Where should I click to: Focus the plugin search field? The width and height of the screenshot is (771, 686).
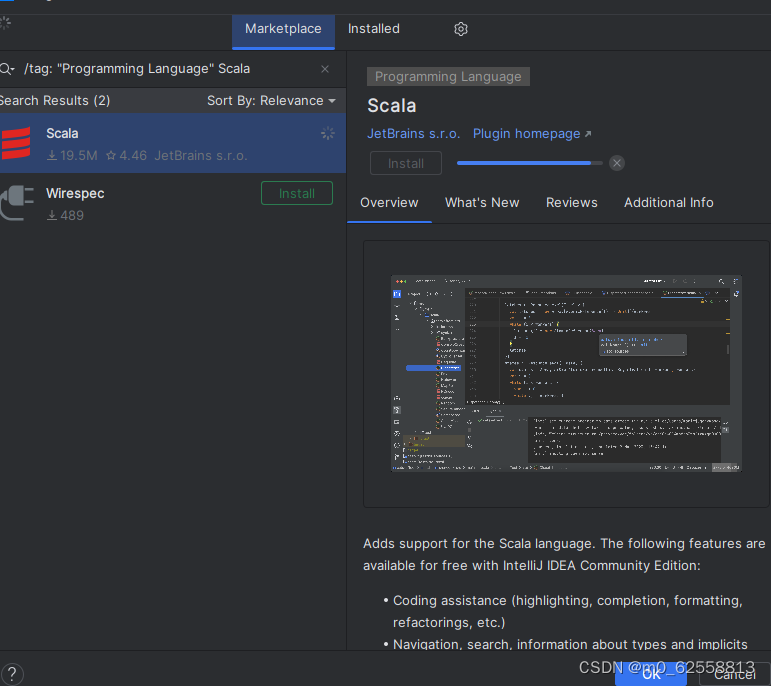point(167,69)
